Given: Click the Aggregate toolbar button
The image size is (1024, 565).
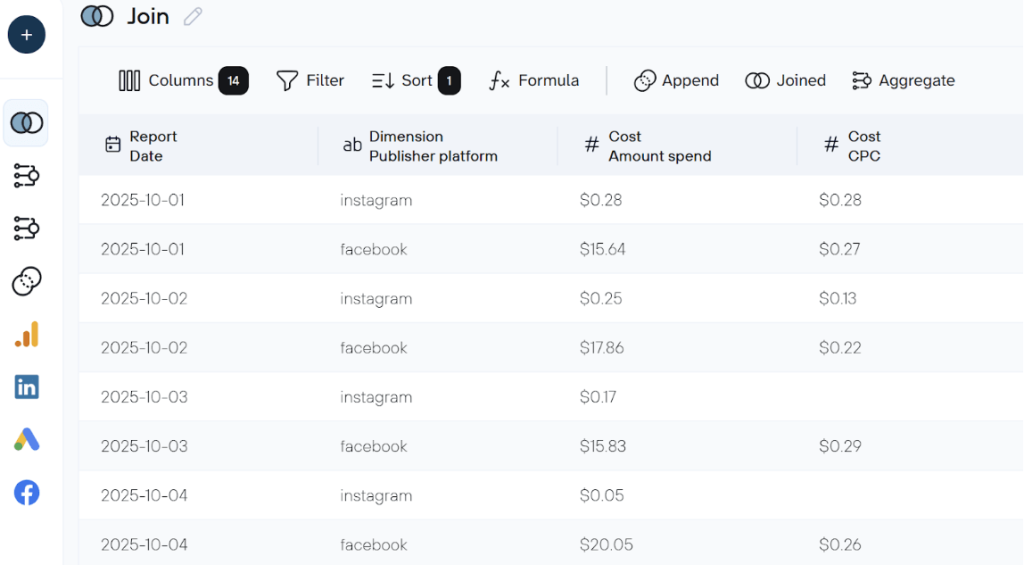Looking at the screenshot, I should (x=903, y=80).
